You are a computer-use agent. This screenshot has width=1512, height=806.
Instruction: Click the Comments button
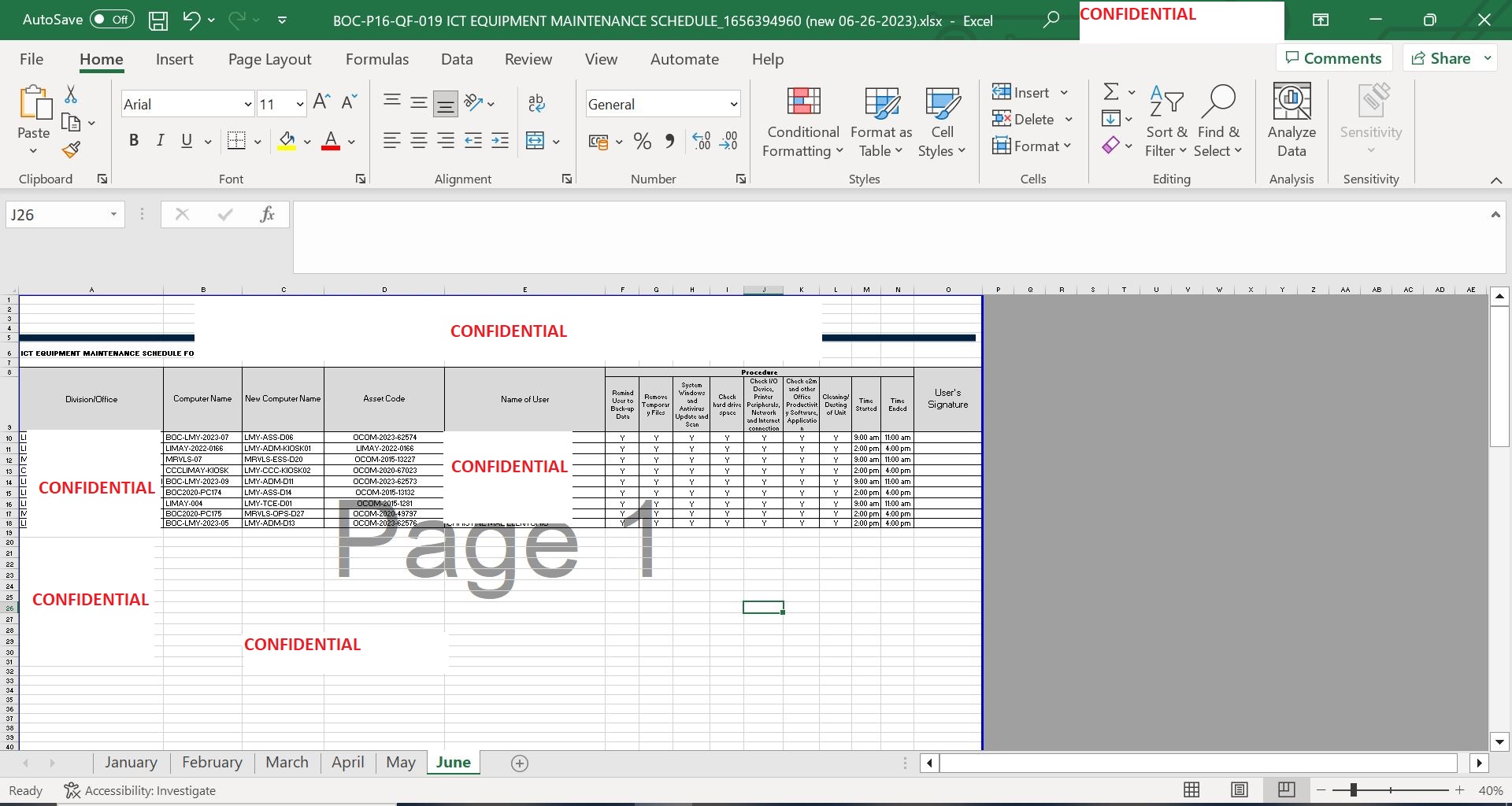pyautogui.click(x=1334, y=58)
